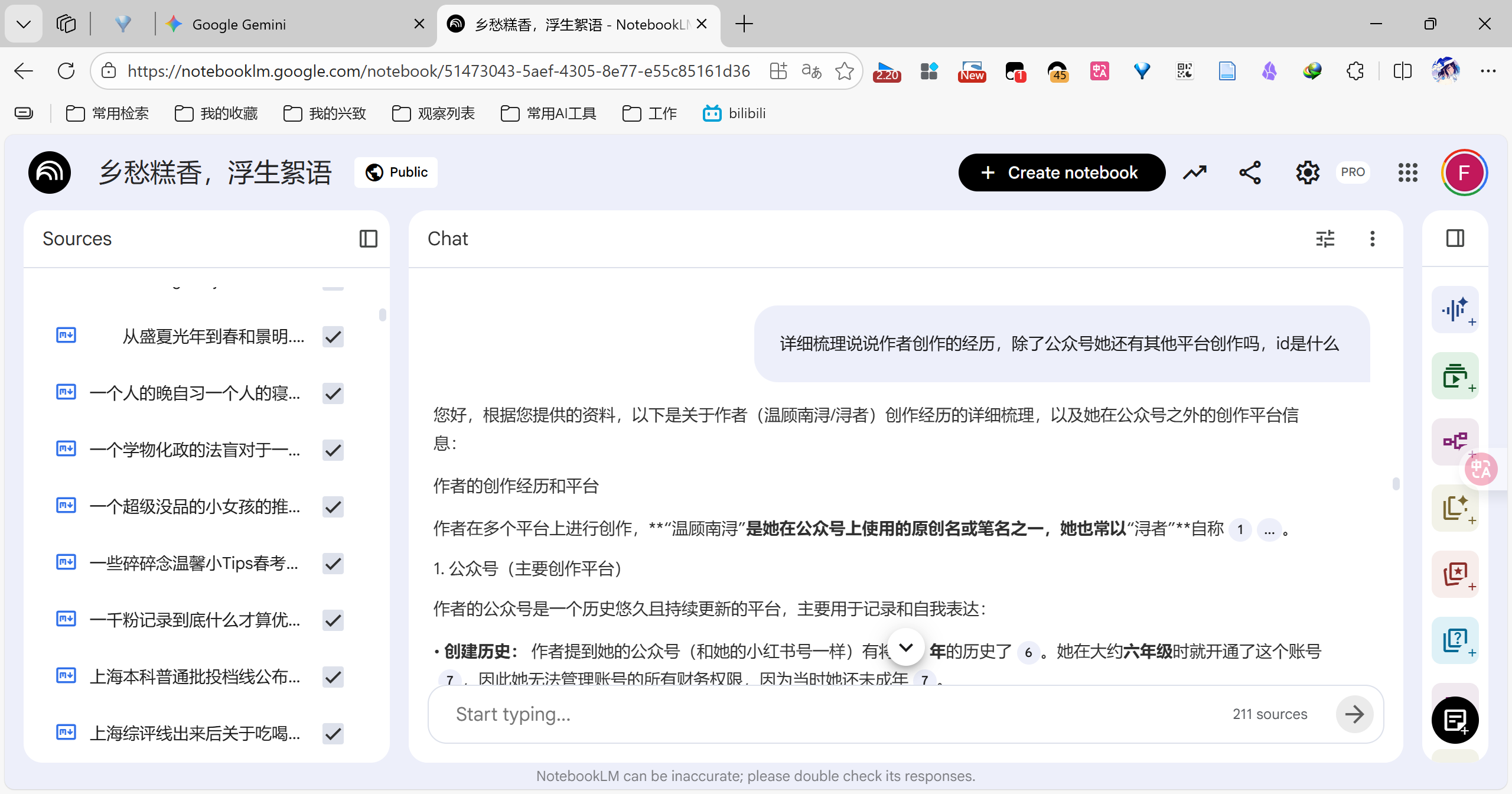Generate a Mind Map from the sidebar
This screenshot has height=794, width=1512.
[x=1454, y=441]
